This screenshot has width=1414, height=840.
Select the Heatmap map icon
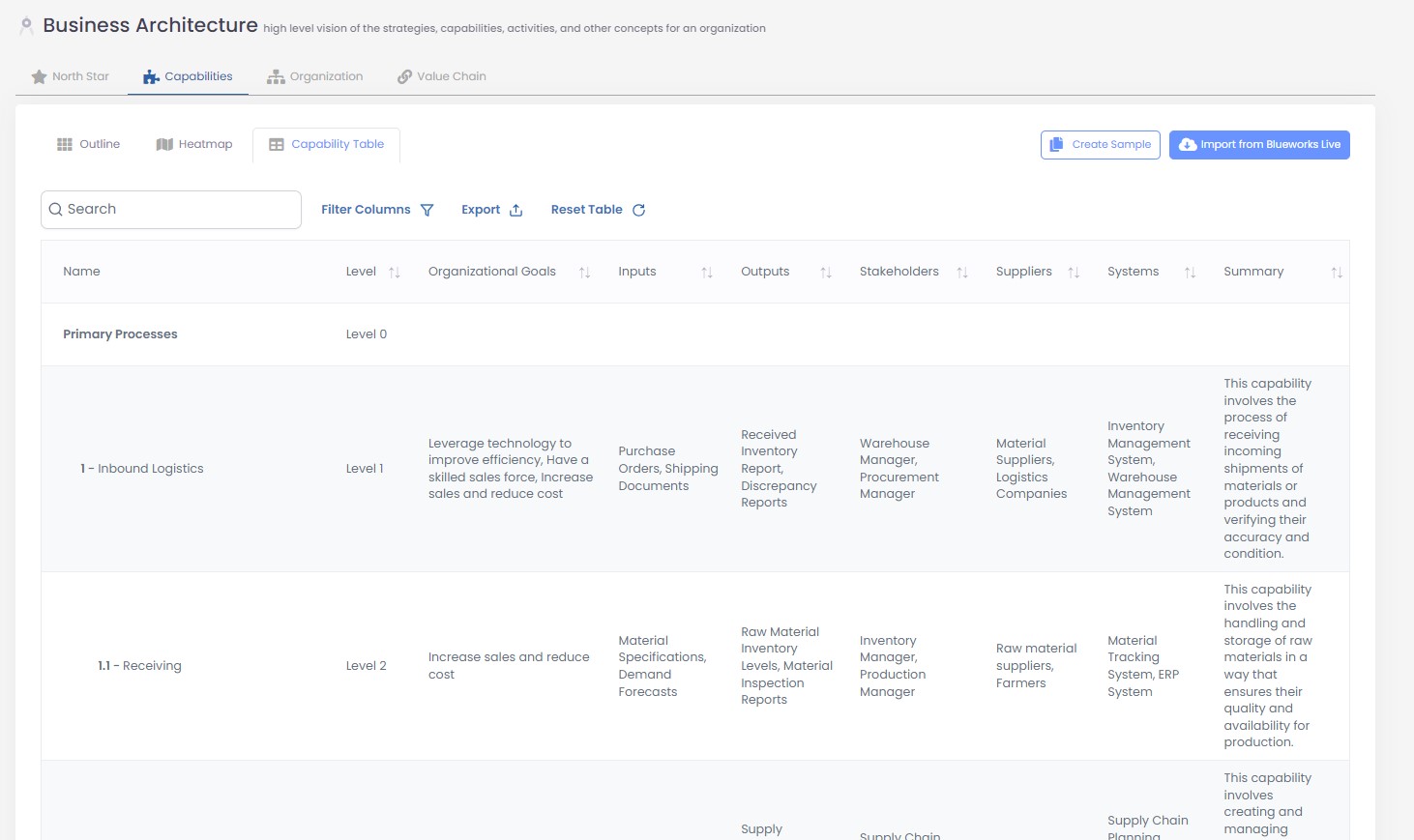163,143
